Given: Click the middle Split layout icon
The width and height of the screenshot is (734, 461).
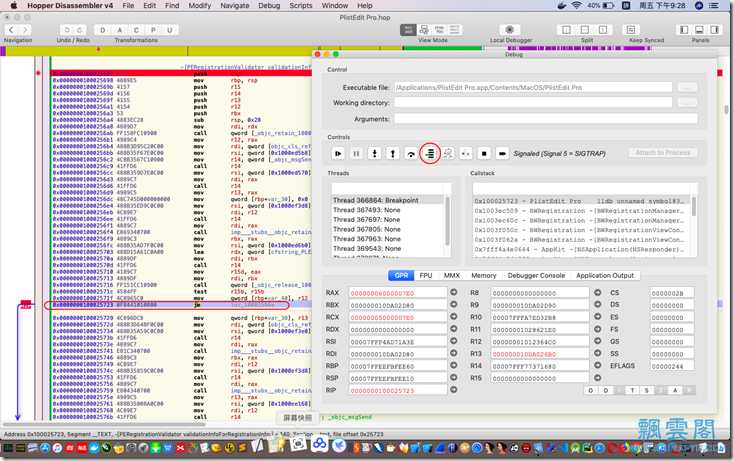Looking at the screenshot, I should tap(585, 29).
